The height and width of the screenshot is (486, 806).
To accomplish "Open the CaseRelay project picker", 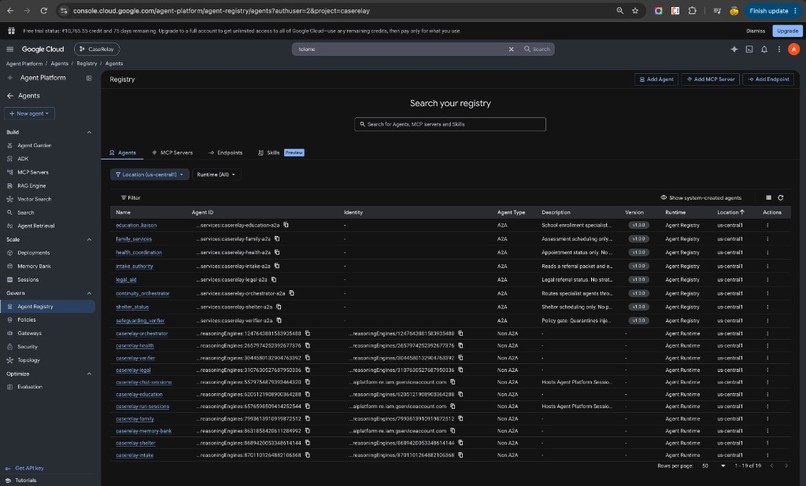I will click(97, 49).
